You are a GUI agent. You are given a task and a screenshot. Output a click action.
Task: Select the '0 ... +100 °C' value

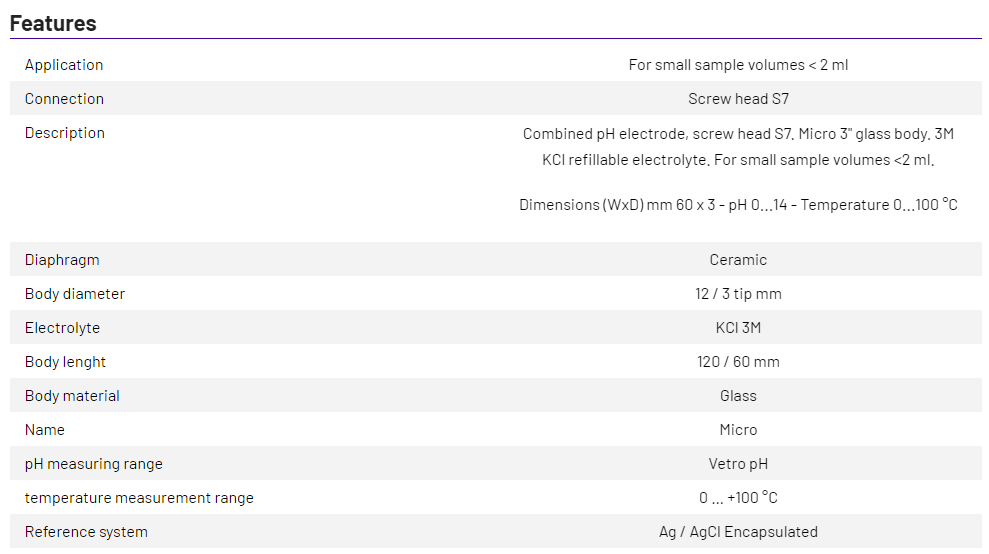point(738,498)
